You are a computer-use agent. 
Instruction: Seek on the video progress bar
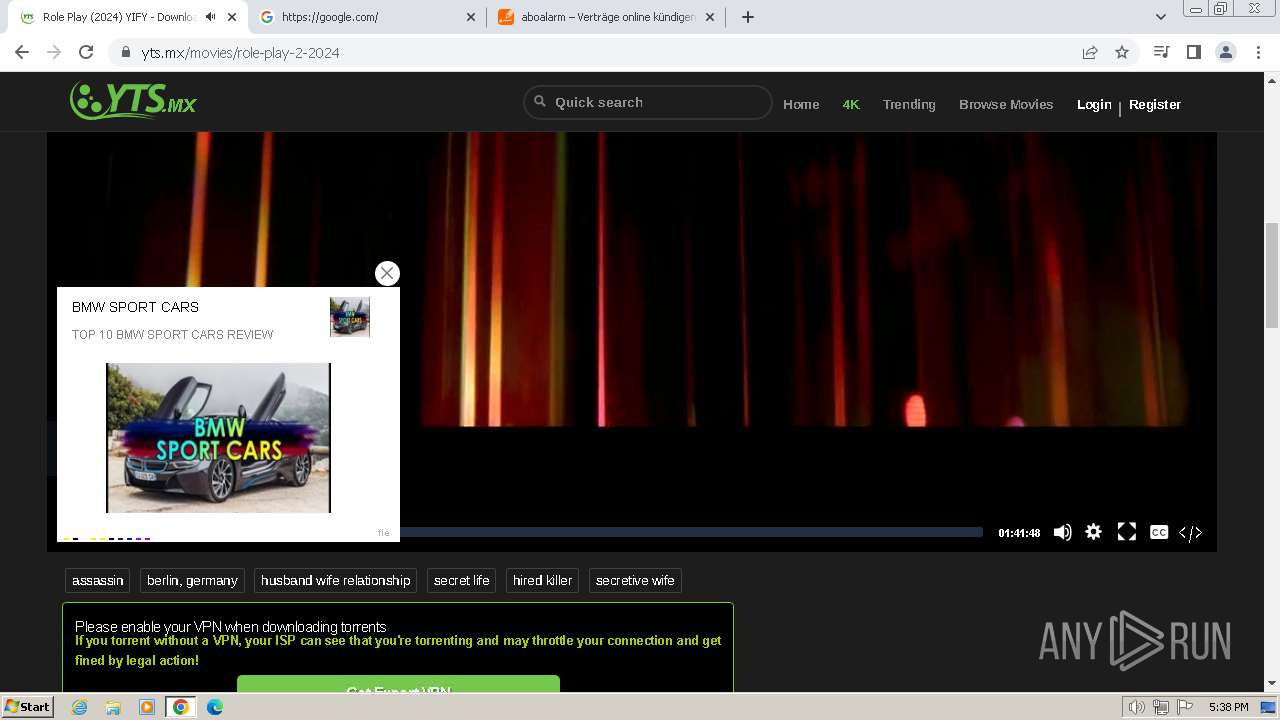pos(690,532)
